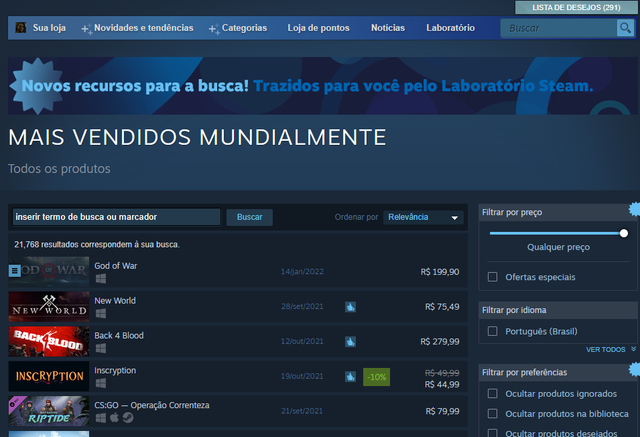Go to Notícias tab
640x437 pixels.
pyautogui.click(x=388, y=28)
